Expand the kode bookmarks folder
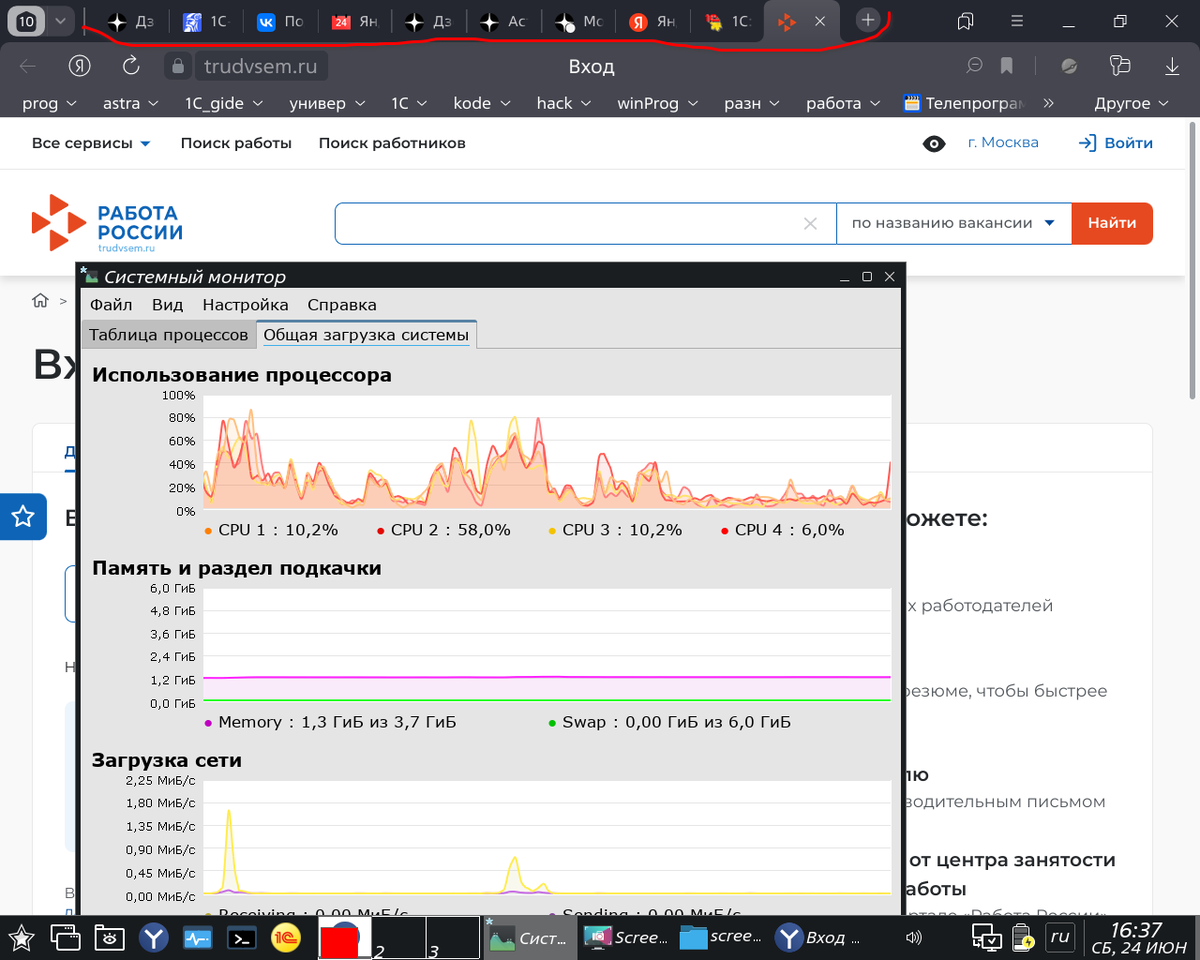The width and height of the screenshot is (1200, 960). click(482, 103)
